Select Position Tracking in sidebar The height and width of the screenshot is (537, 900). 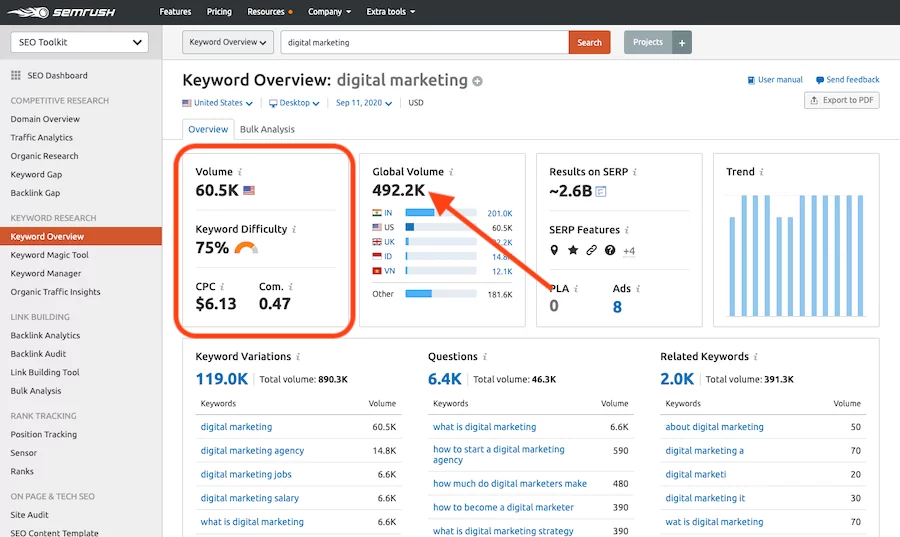pyautogui.click(x=44, y=434)
